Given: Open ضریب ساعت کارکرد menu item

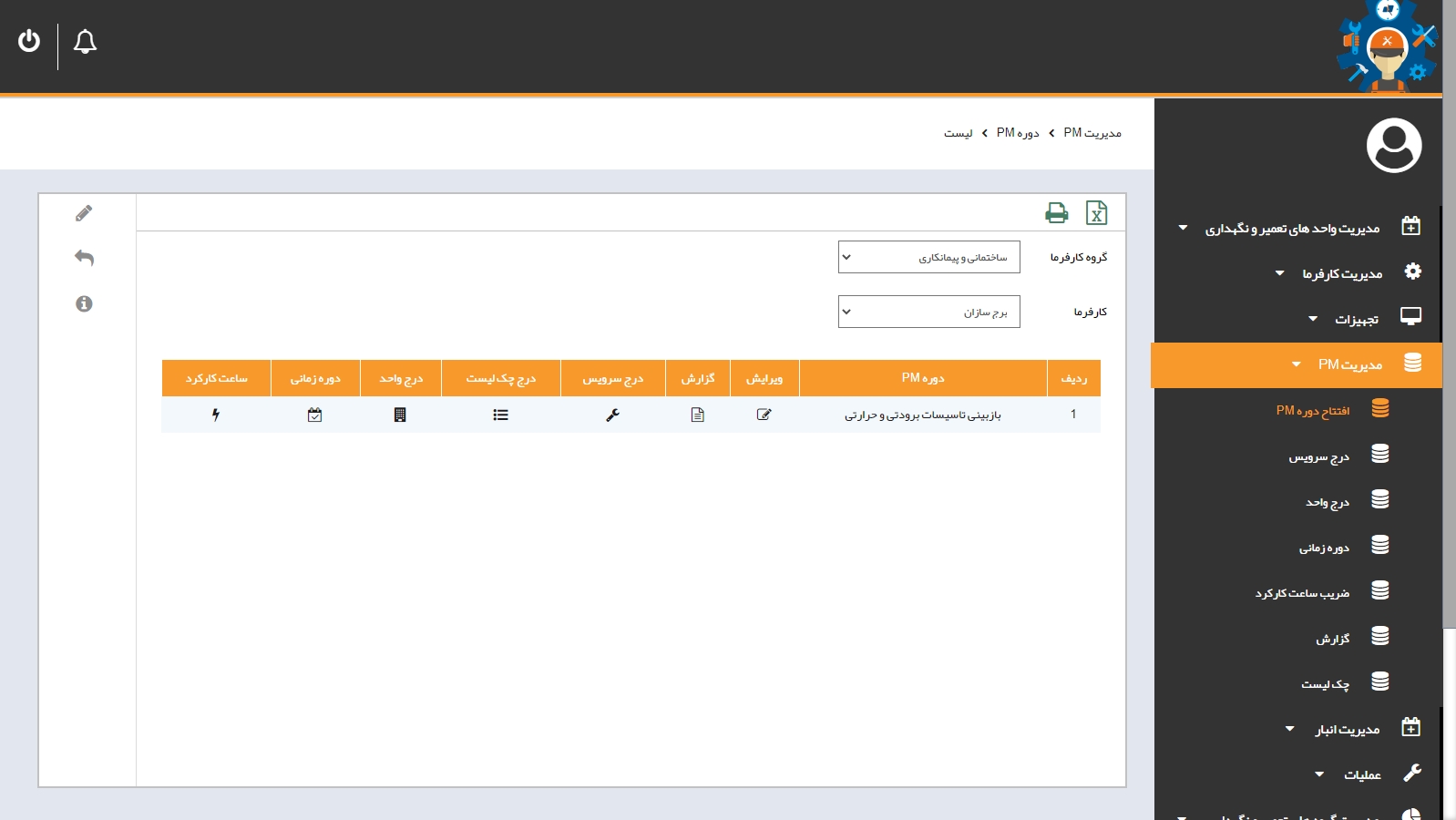Looking at the screenshot, I should 1302,593.
